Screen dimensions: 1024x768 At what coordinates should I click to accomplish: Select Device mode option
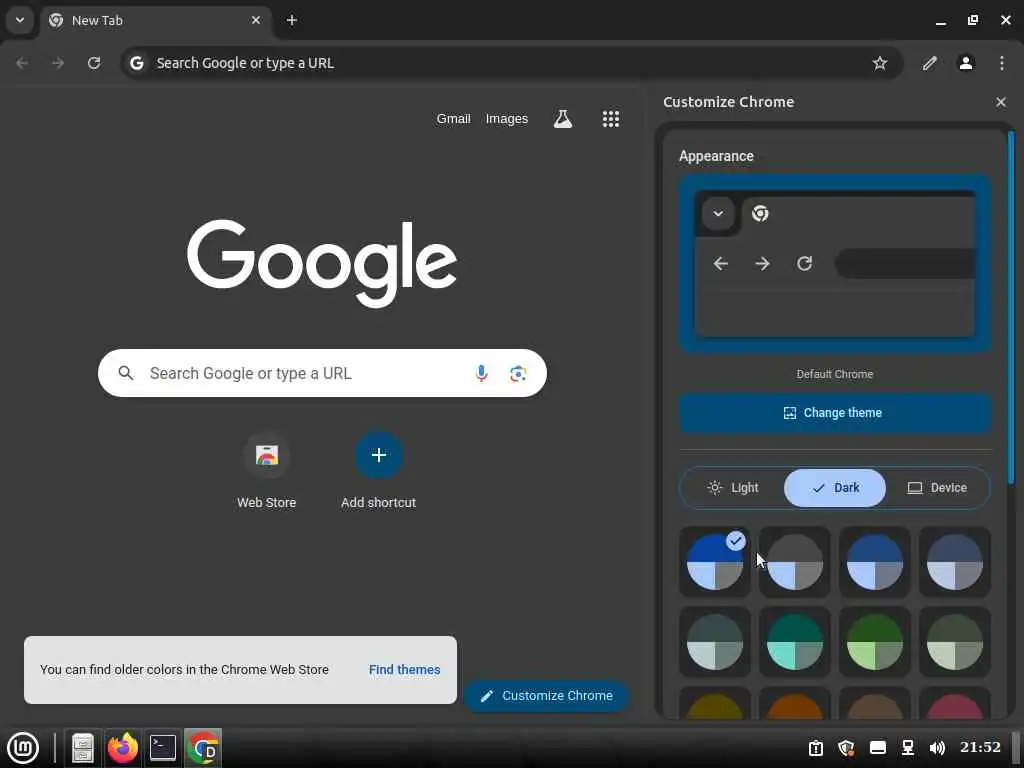937,488
